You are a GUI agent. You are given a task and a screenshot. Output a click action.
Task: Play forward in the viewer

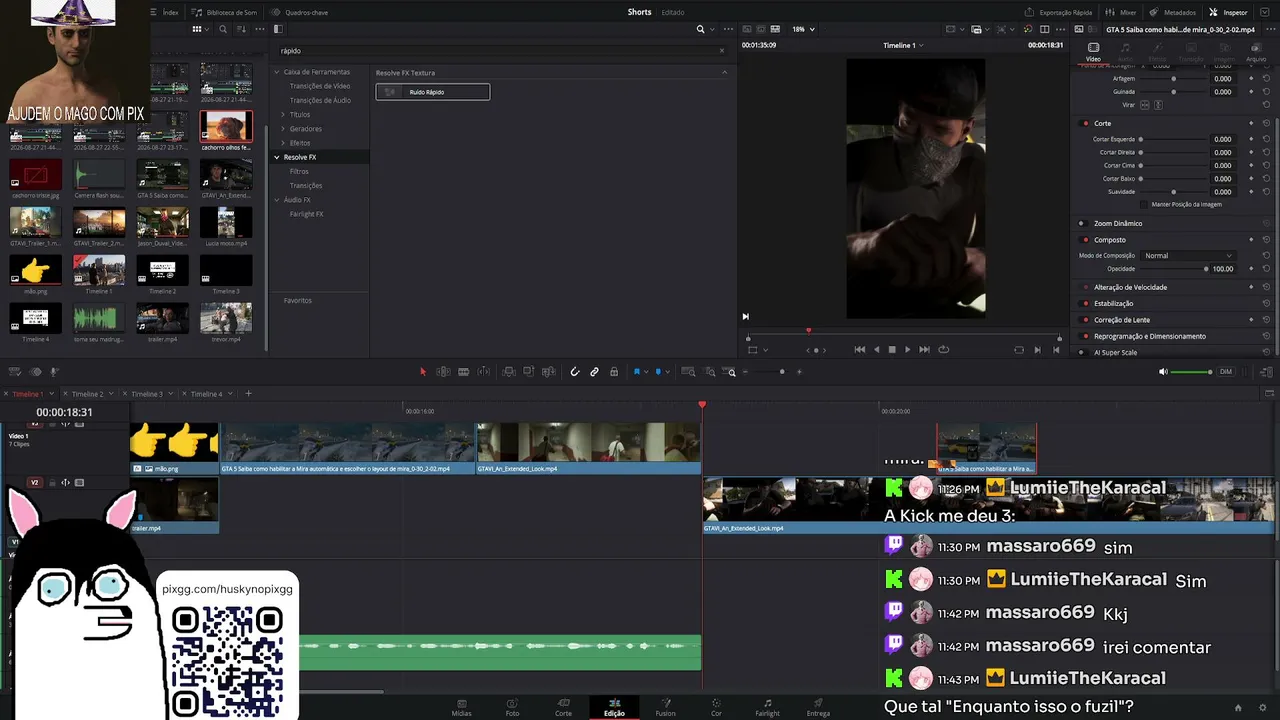tap(907, 350)
